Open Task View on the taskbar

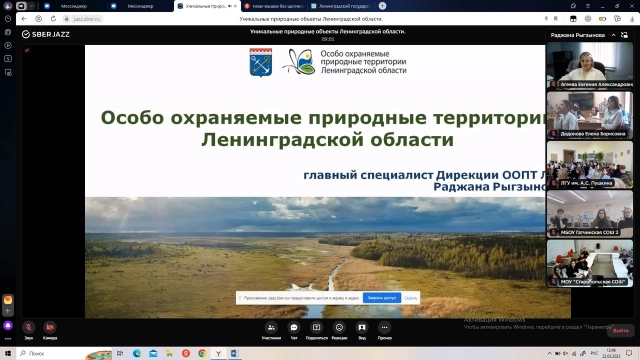pyautogui.click(x=120, y=353)
